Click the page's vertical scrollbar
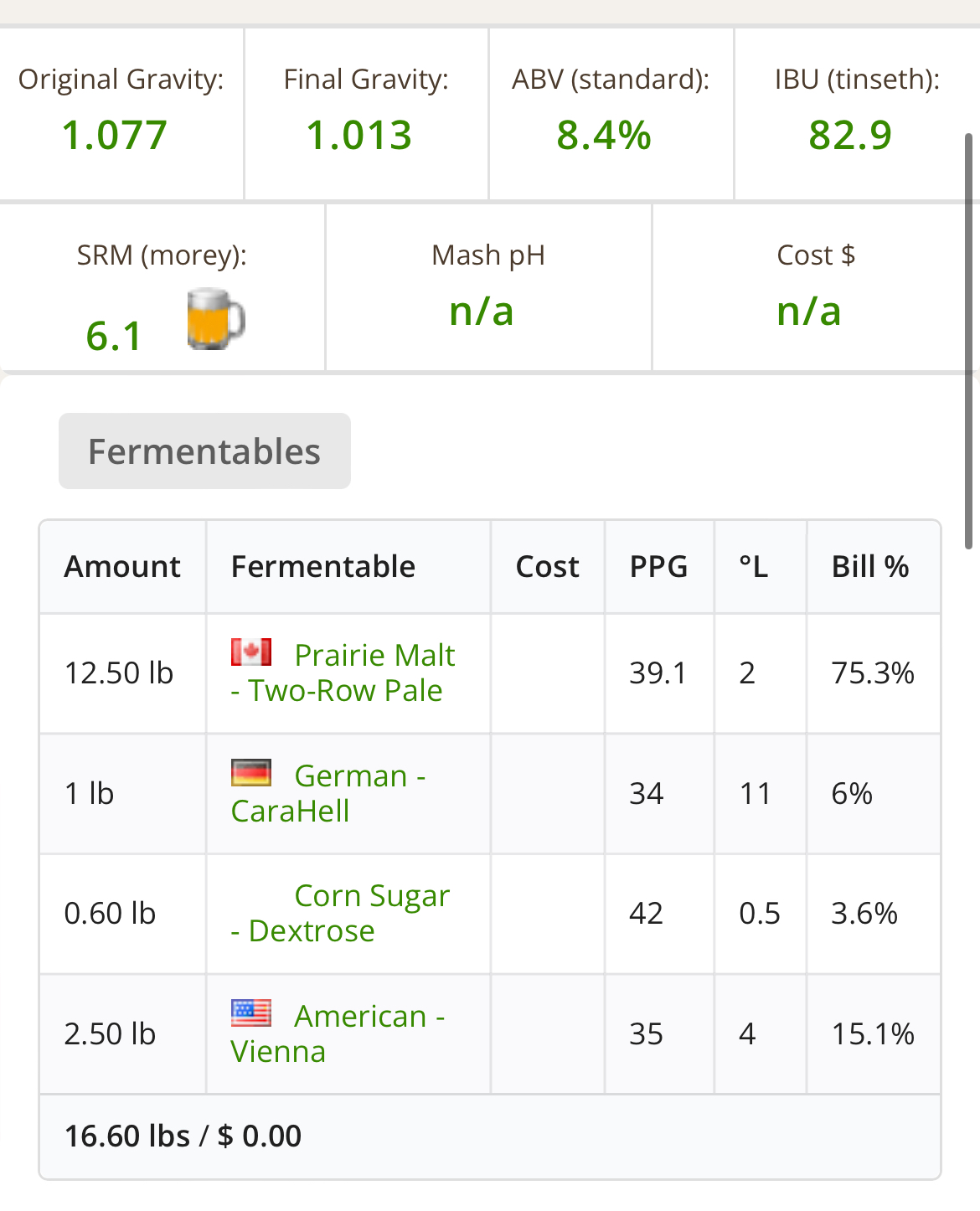This screenshot has height=1211, width=980. tap(969, 340)
